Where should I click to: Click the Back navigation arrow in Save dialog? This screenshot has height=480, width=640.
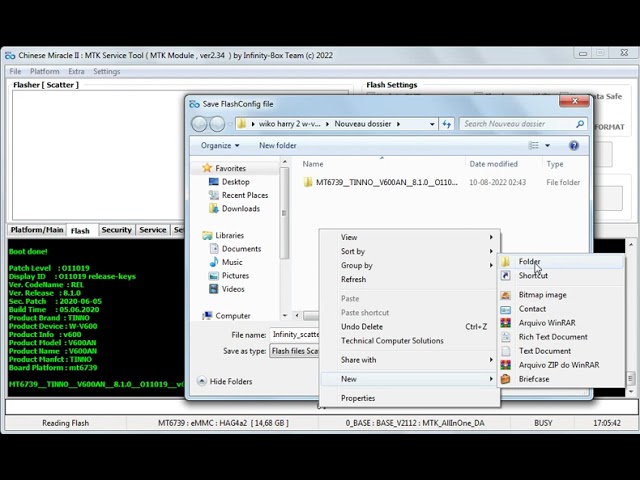(x=199, y=124)
